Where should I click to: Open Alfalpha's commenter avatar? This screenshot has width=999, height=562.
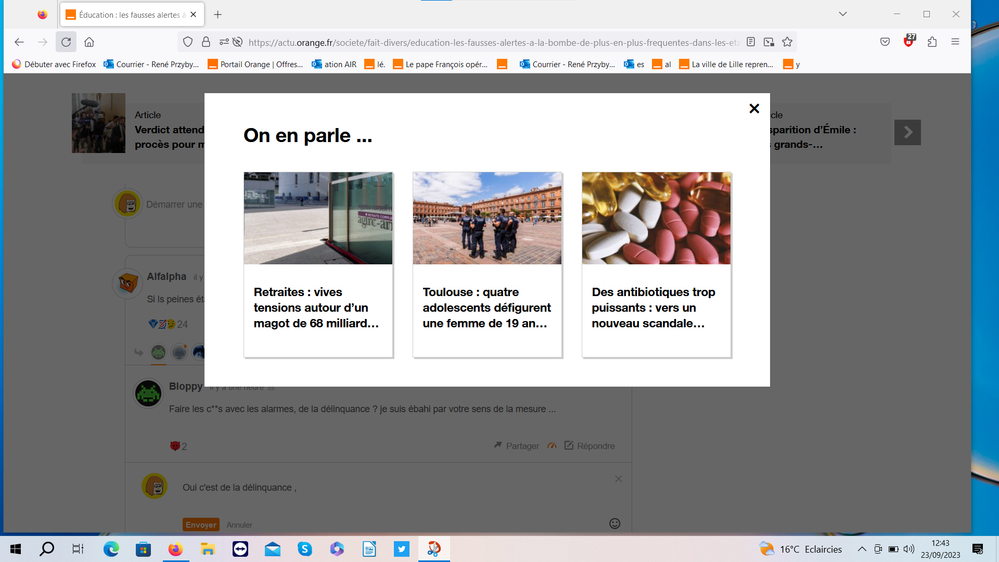pos(127,282)
